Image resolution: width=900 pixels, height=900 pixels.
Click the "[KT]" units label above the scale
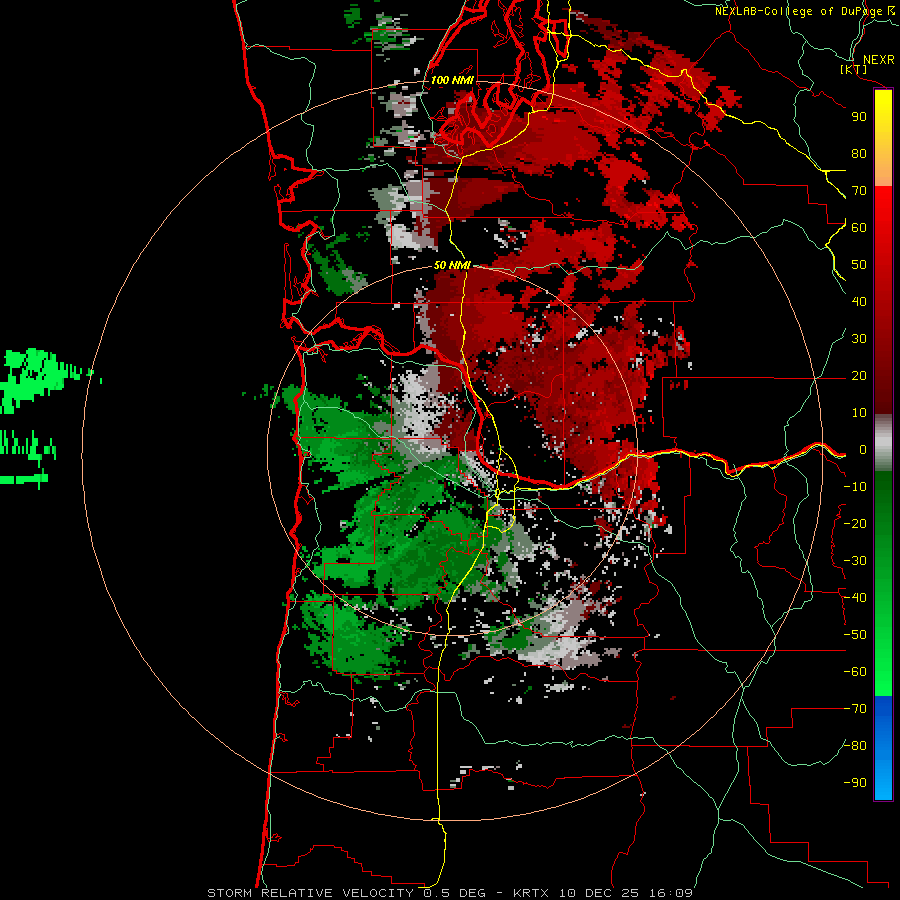(x=854, y=69)
